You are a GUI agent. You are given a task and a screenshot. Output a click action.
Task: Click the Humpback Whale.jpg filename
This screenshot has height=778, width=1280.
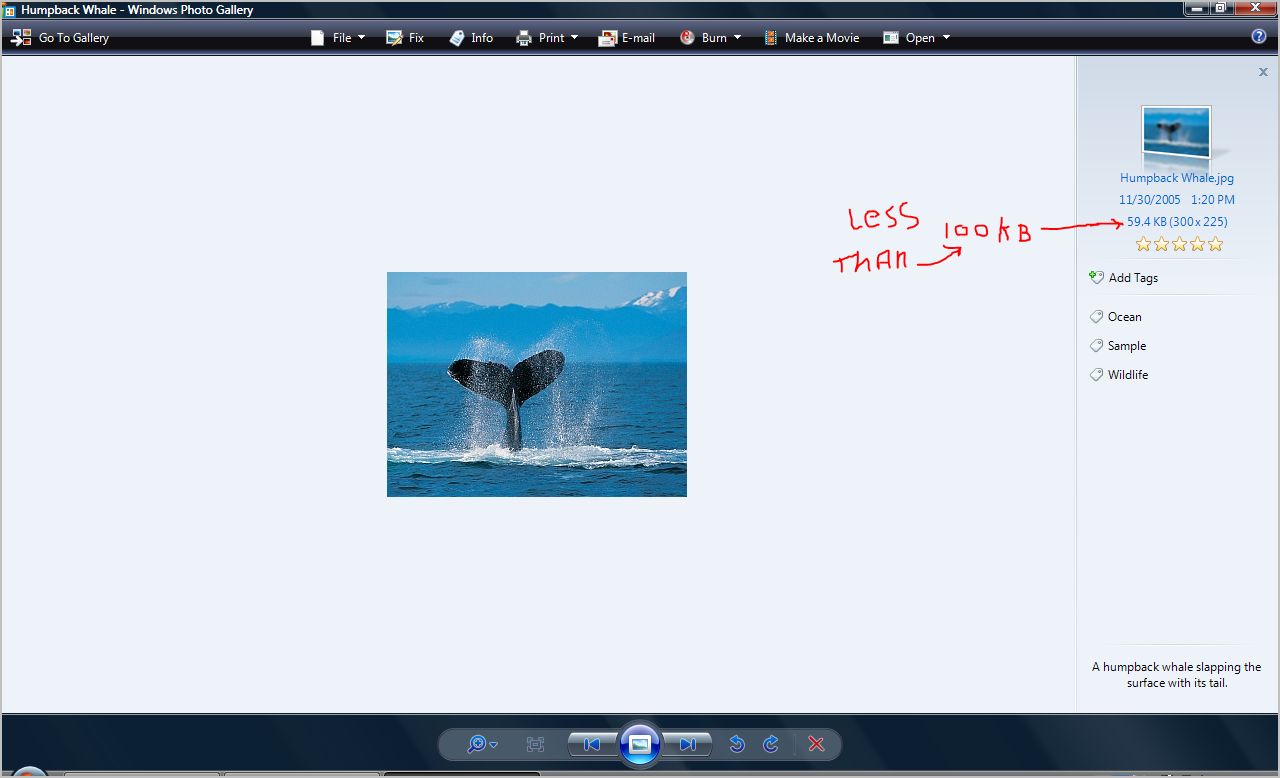(1176, 178)
